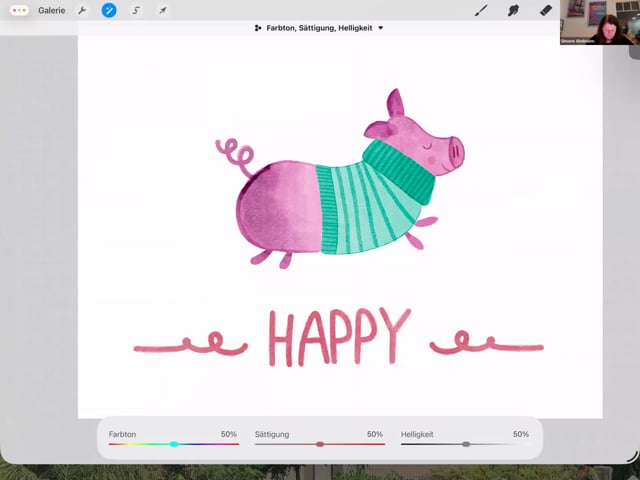
Task: Click the Farbton 50% value
Action: pos(229,434)
